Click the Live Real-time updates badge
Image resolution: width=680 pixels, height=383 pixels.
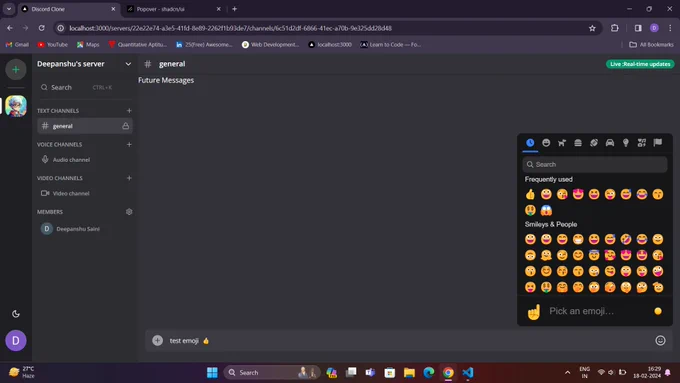tap(640, 64)
